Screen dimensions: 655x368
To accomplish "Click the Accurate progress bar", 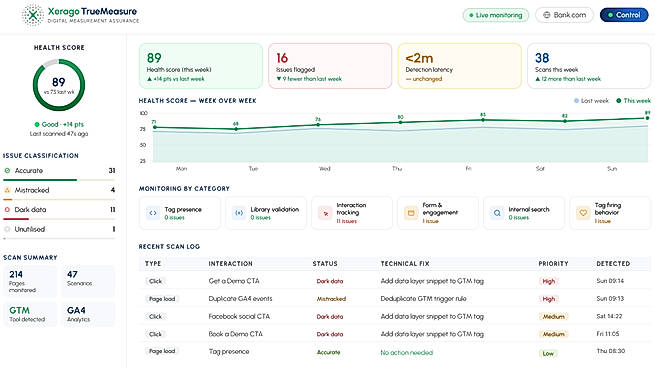I will (59, 180).
